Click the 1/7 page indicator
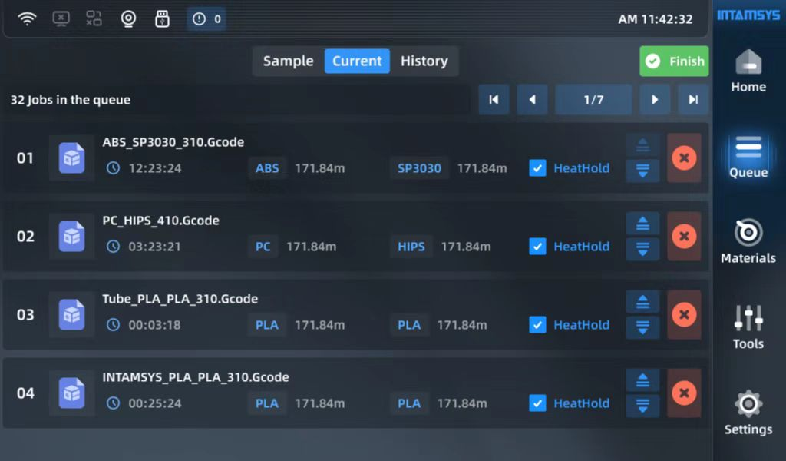 pyautogui.click(x=594, y=100)
